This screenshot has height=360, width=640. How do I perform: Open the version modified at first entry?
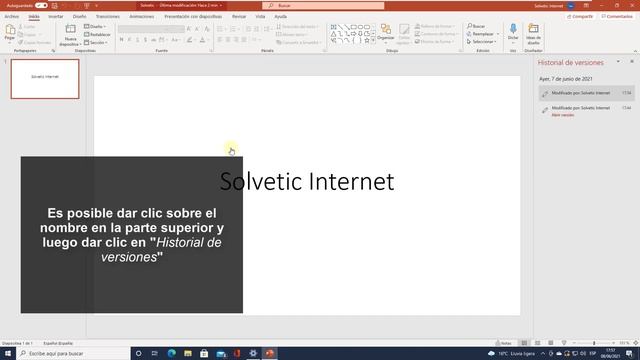587,93
